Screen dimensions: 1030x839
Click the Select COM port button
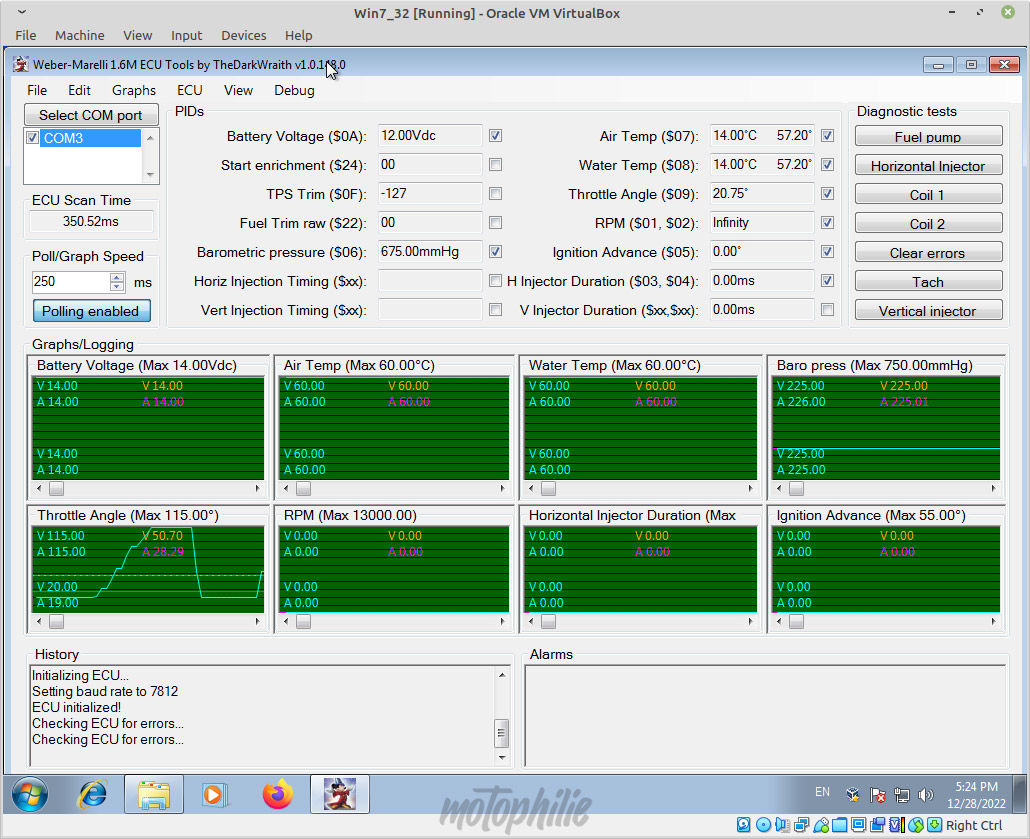tap(91, 115)
